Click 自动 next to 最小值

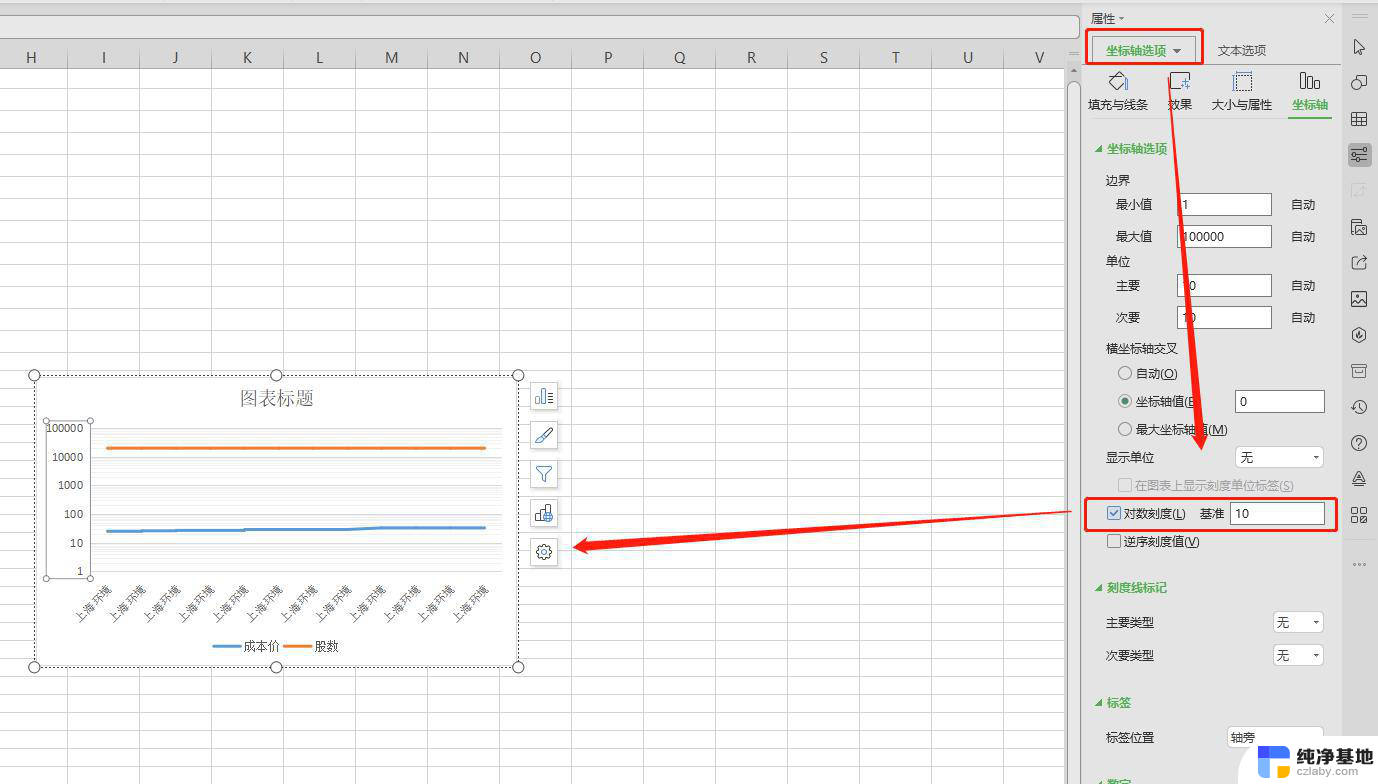(x=1303, y=204)
